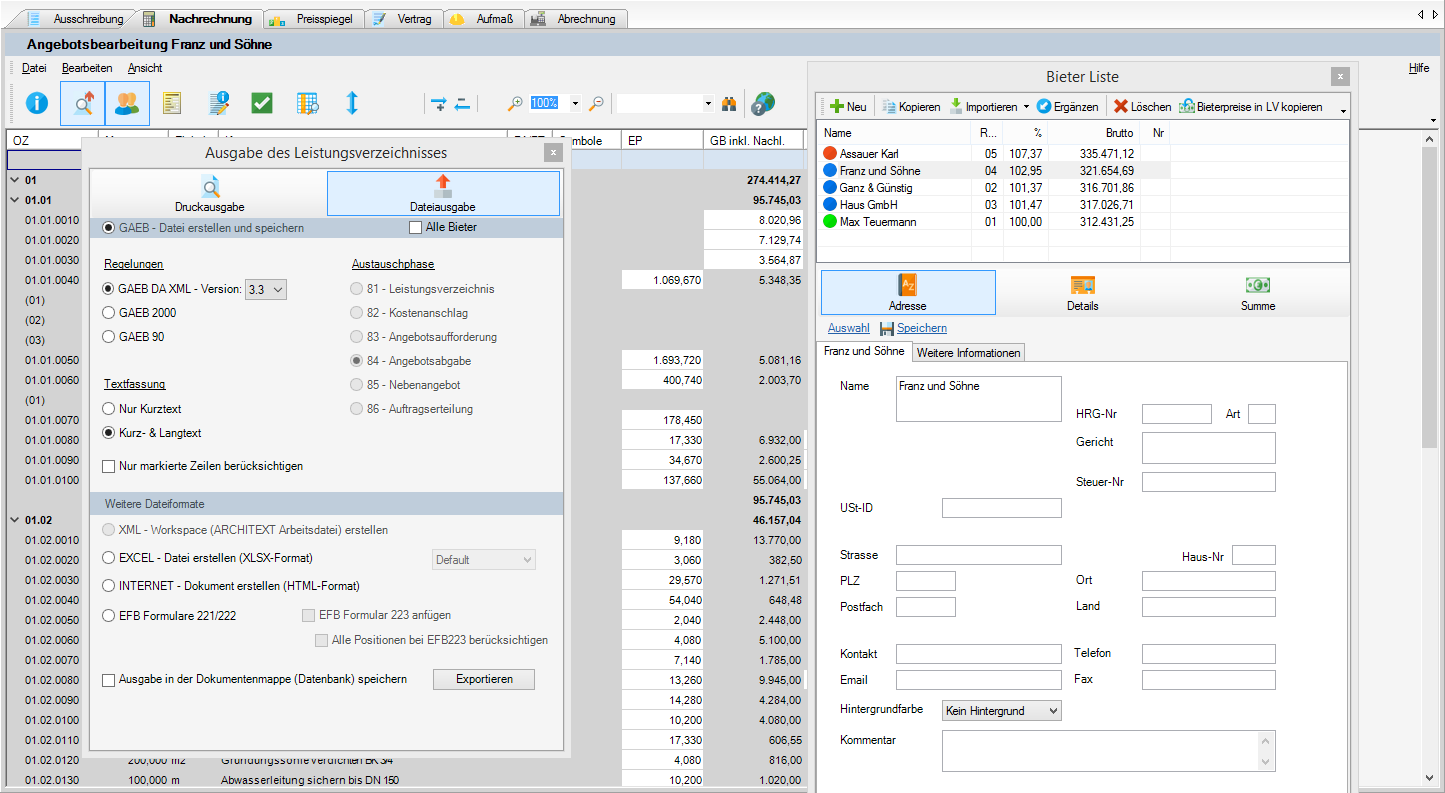Open the Importieren dropdown arrow
Viewport: 1445px width, 793px height.
click(1026, 107)
